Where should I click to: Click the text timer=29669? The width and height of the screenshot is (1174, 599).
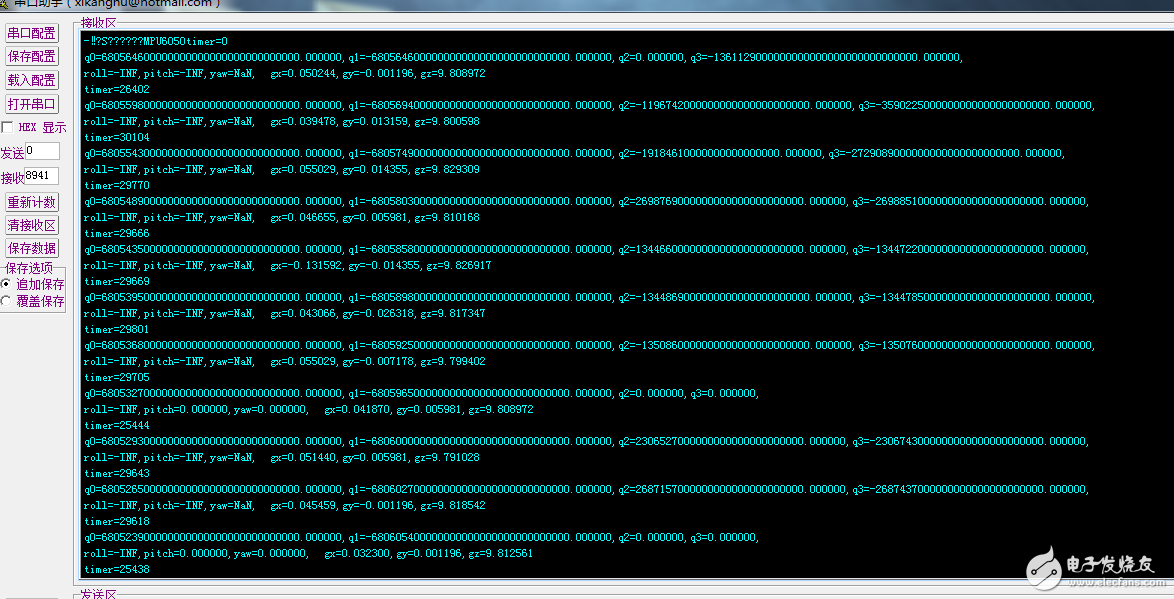tap(117, 281)
